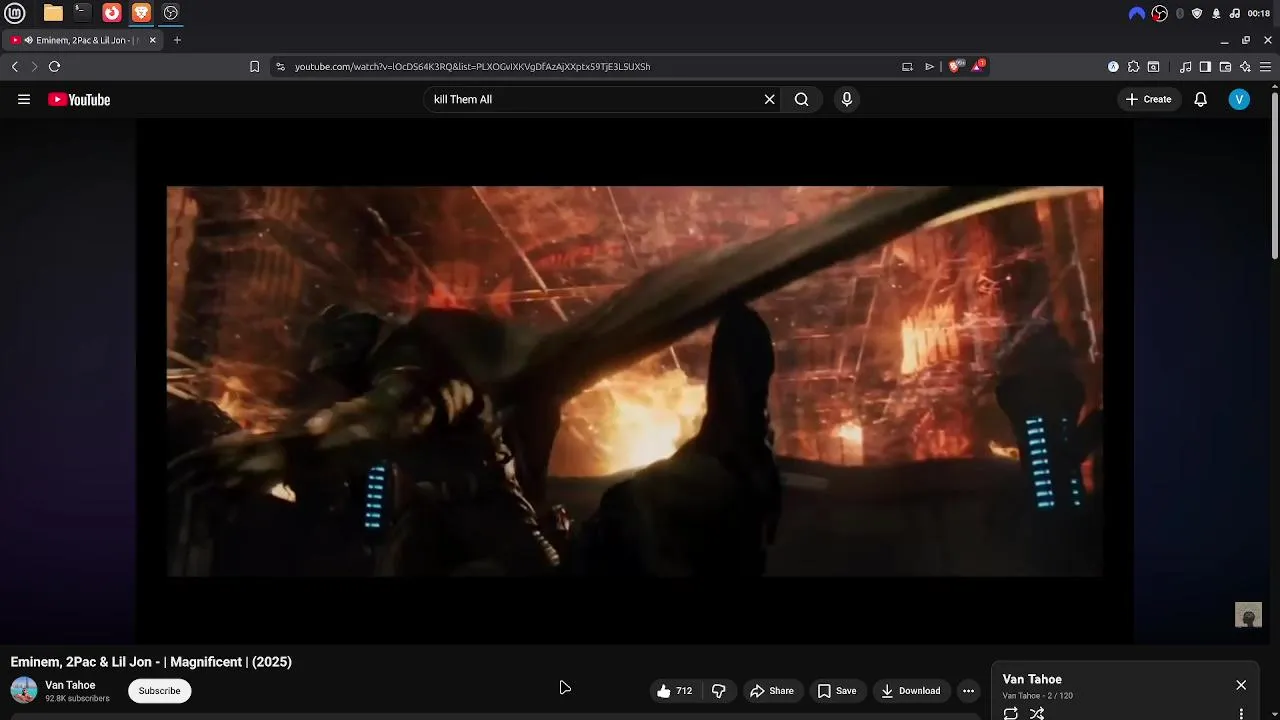1280x720 pixels.
Task: Open Van Tahoe channel avatar
Action: coord(24,690)
